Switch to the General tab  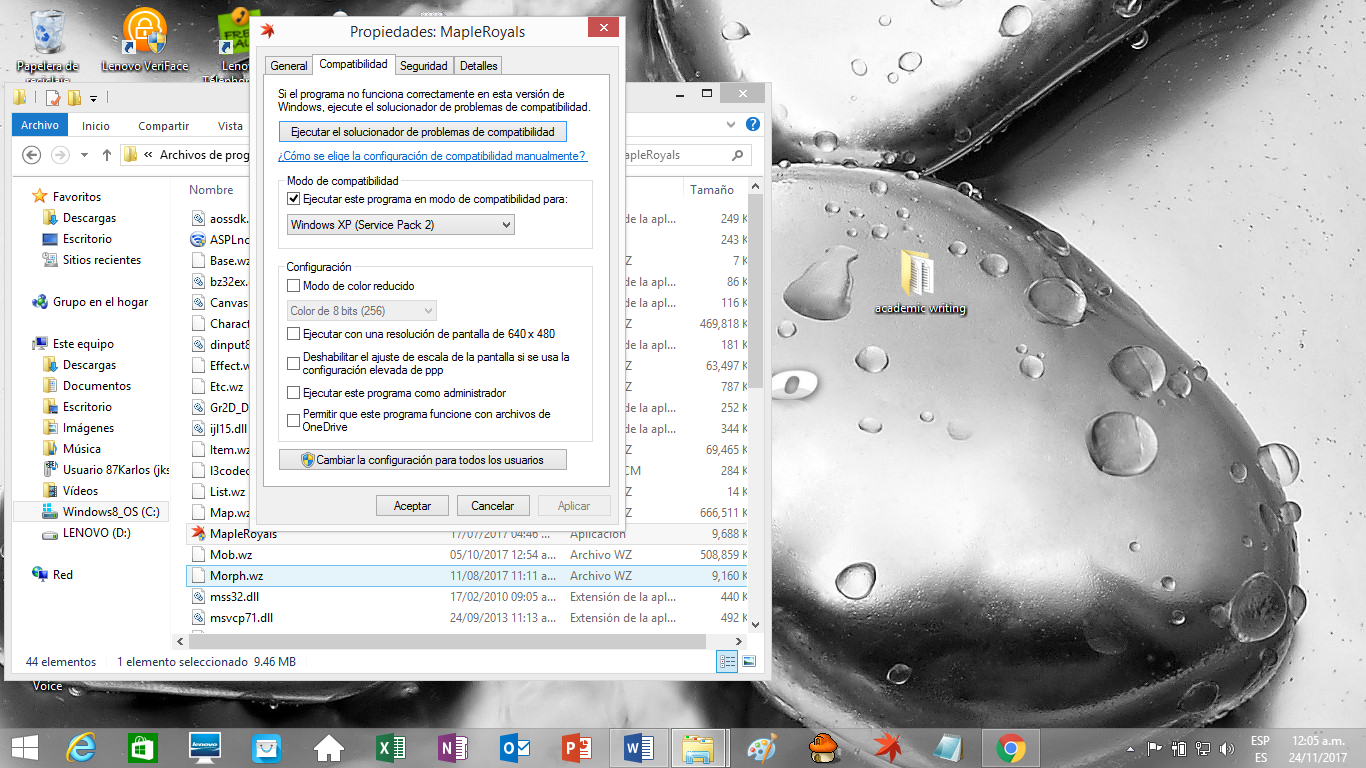click(289, 66)
